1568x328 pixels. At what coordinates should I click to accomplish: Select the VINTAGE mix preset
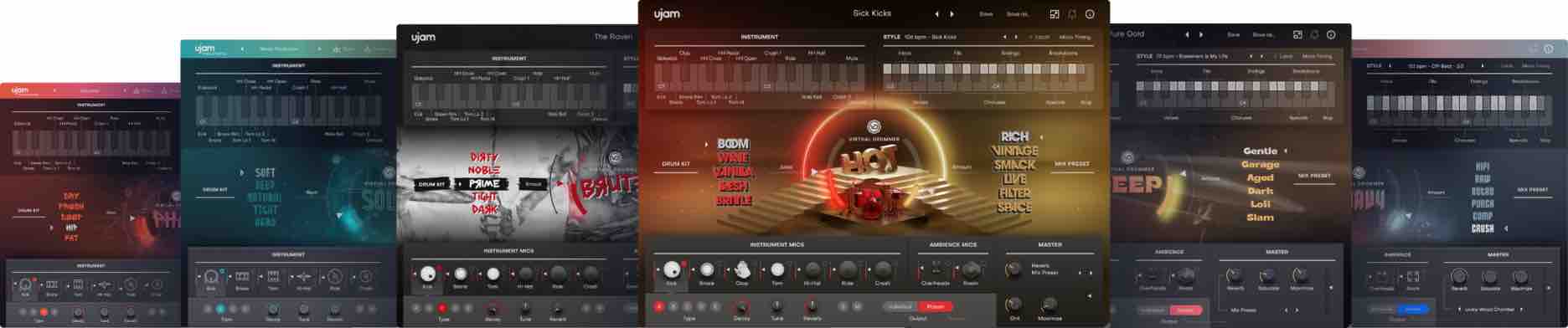(x=1014, y=151)
